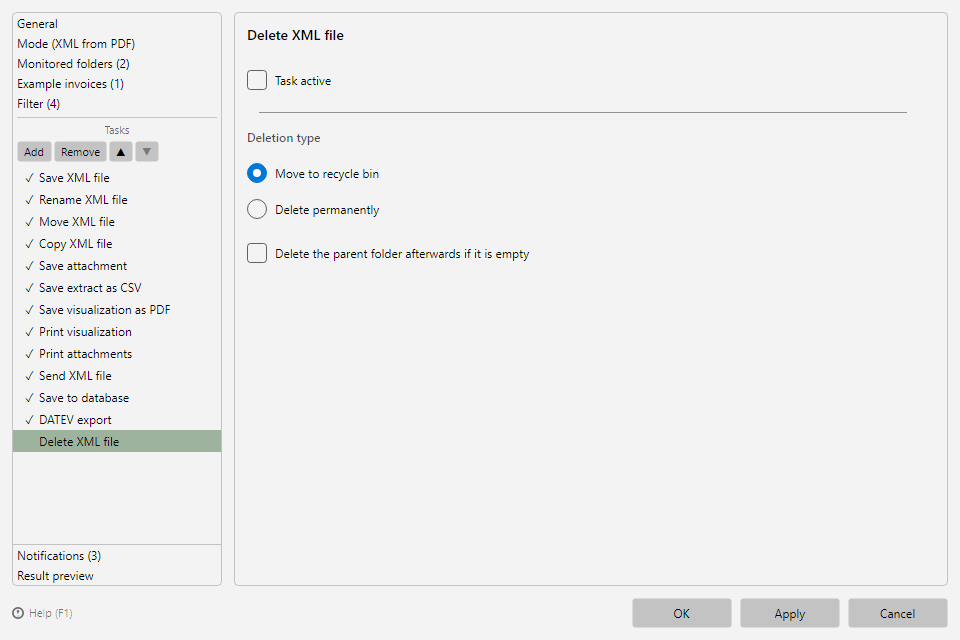The image size is (960, 640).
Task: Toggle checkmark of Save attachment task
Action: [29, 266]
